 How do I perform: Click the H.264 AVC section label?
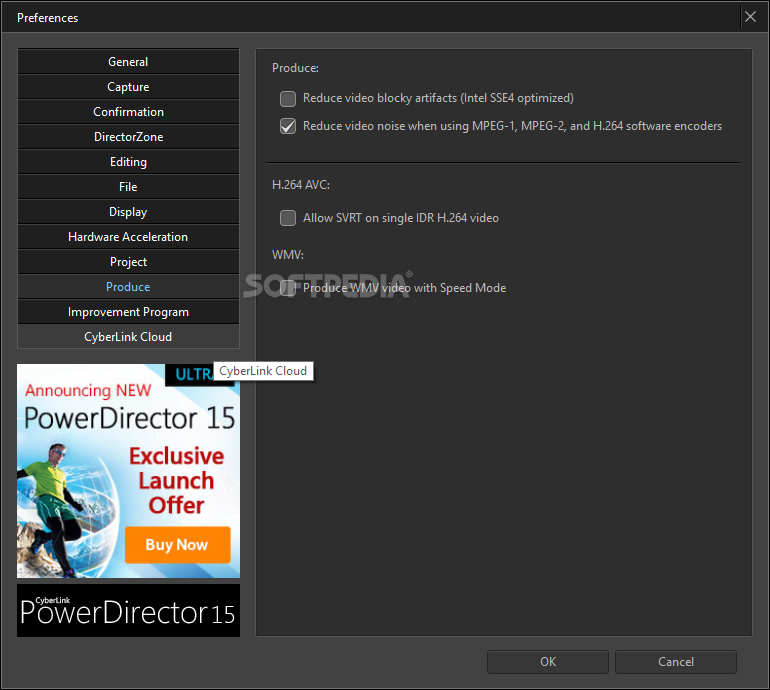(301, 185)
